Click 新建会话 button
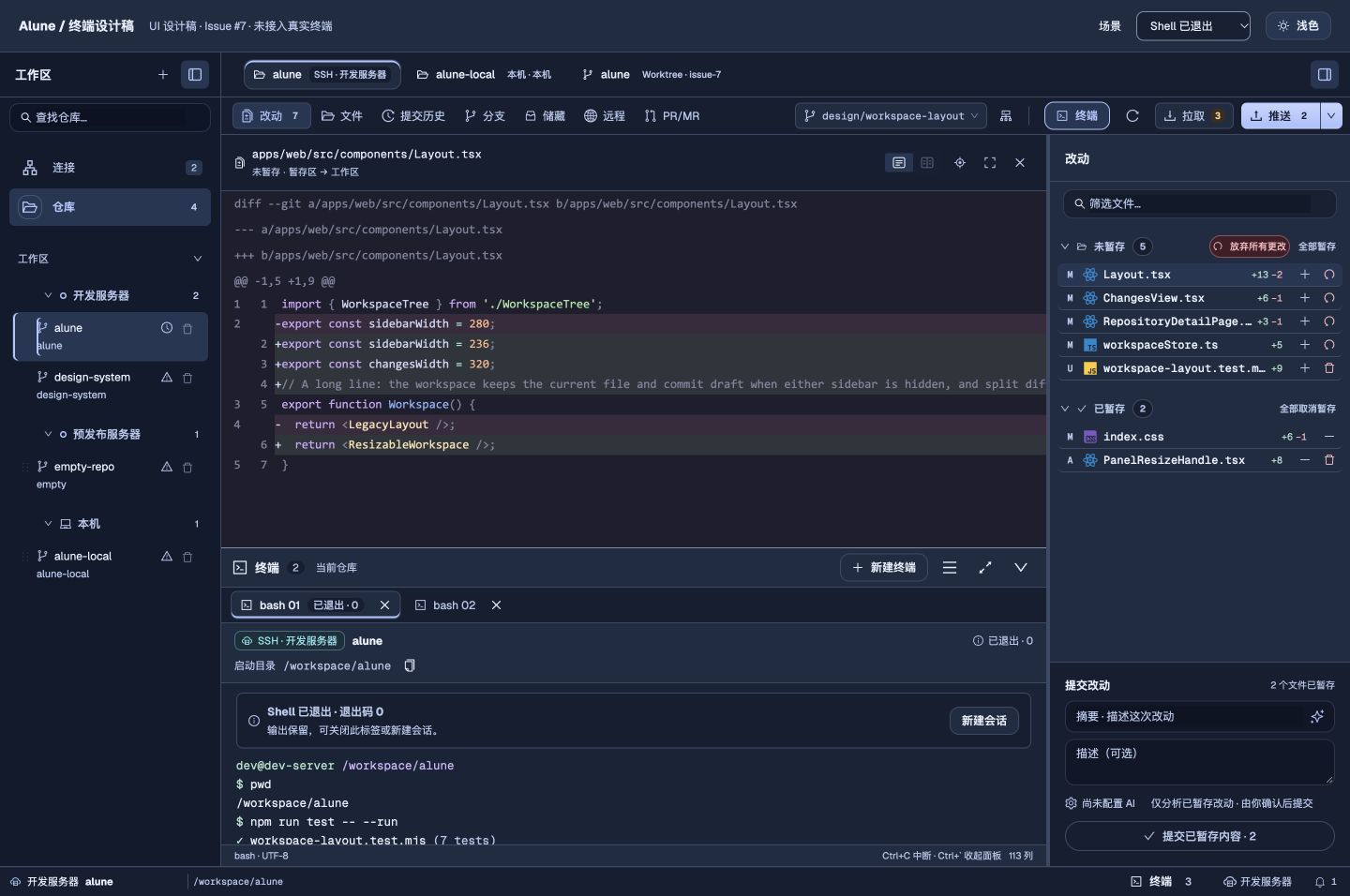 [x=983, y=721]
